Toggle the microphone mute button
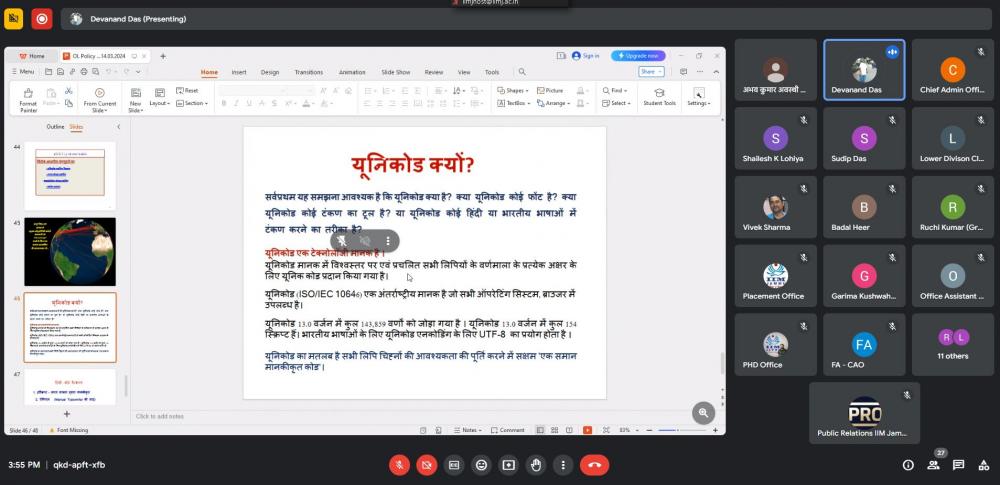 point(399,465)
